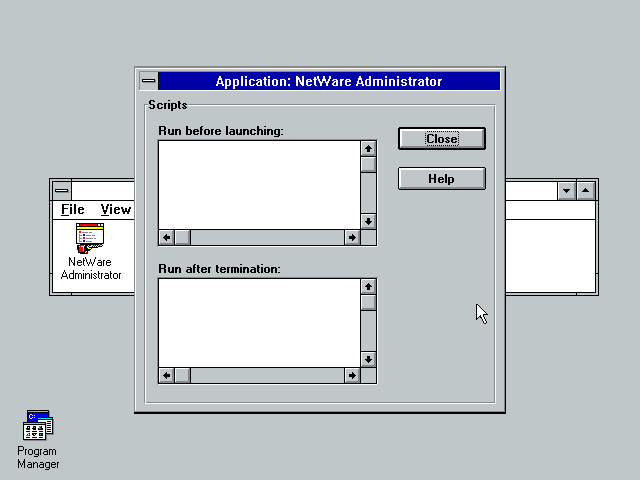
Task: Open the View menu in background window
Action: [x=116, y=209]
